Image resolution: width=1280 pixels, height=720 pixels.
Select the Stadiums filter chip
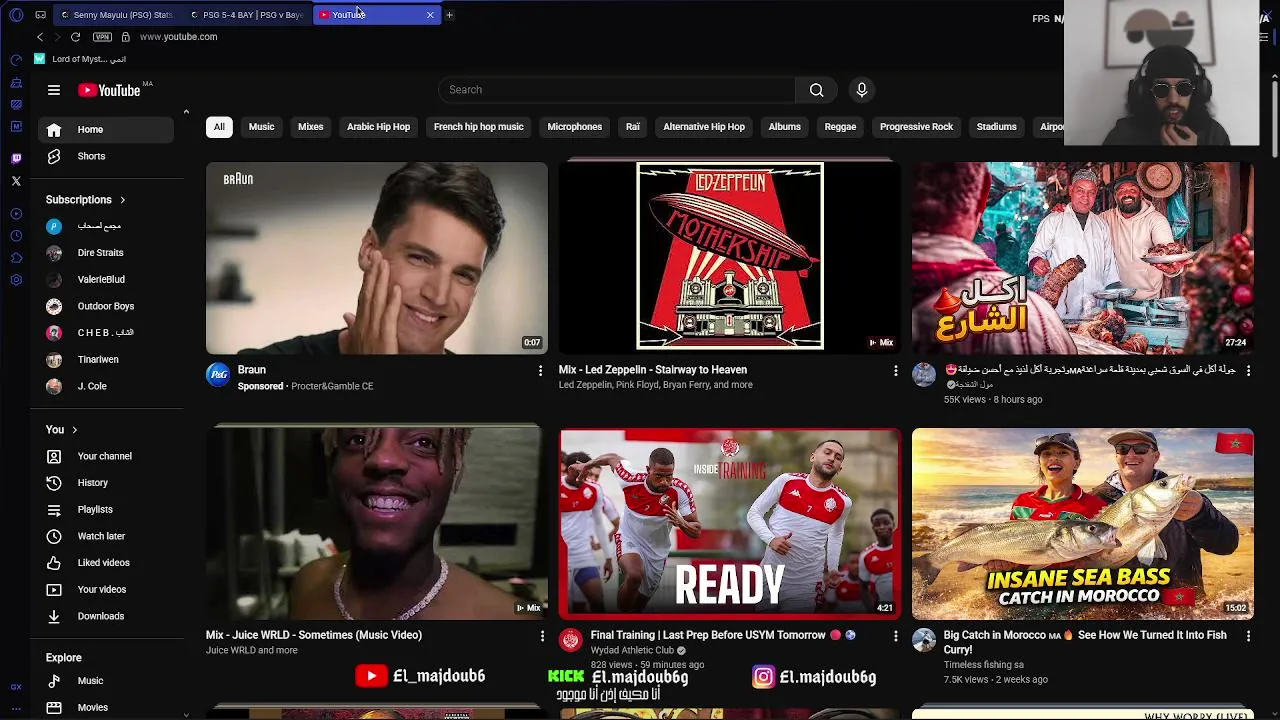tap(996, 127)
